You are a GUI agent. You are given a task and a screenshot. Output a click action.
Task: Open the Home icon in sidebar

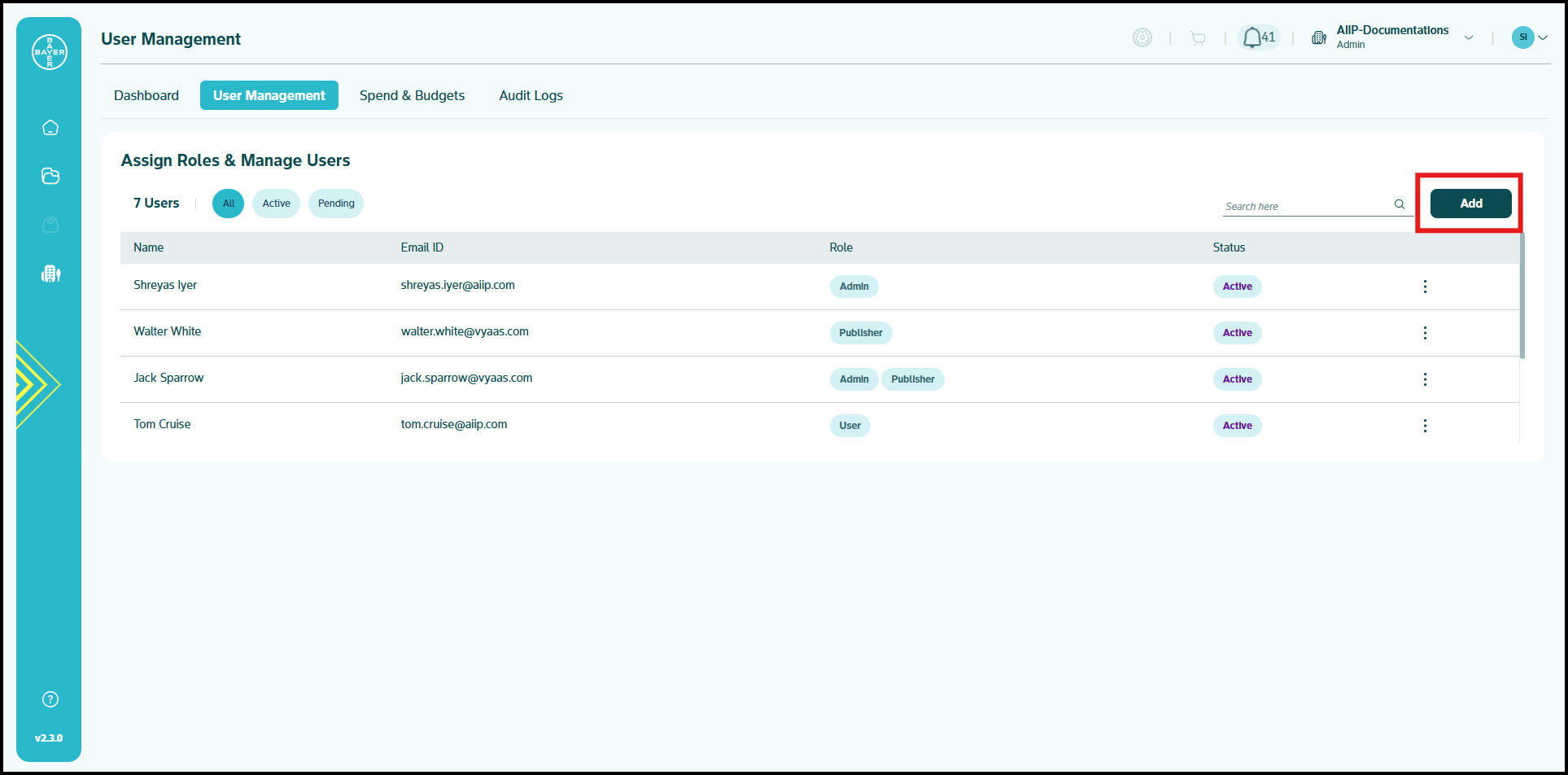coord(50,128)
